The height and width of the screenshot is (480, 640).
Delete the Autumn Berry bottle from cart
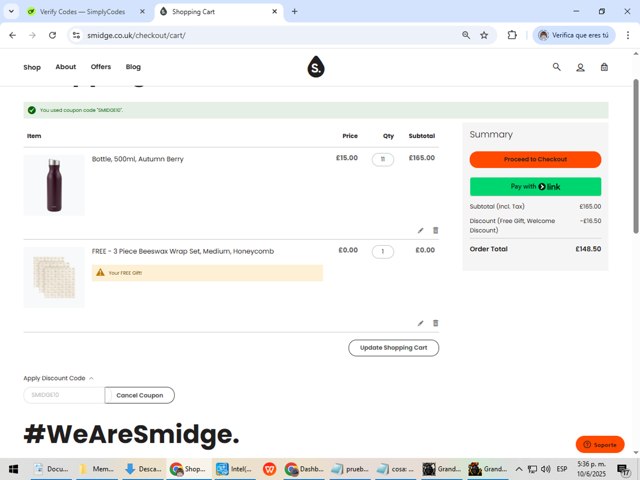pos(436,231)
